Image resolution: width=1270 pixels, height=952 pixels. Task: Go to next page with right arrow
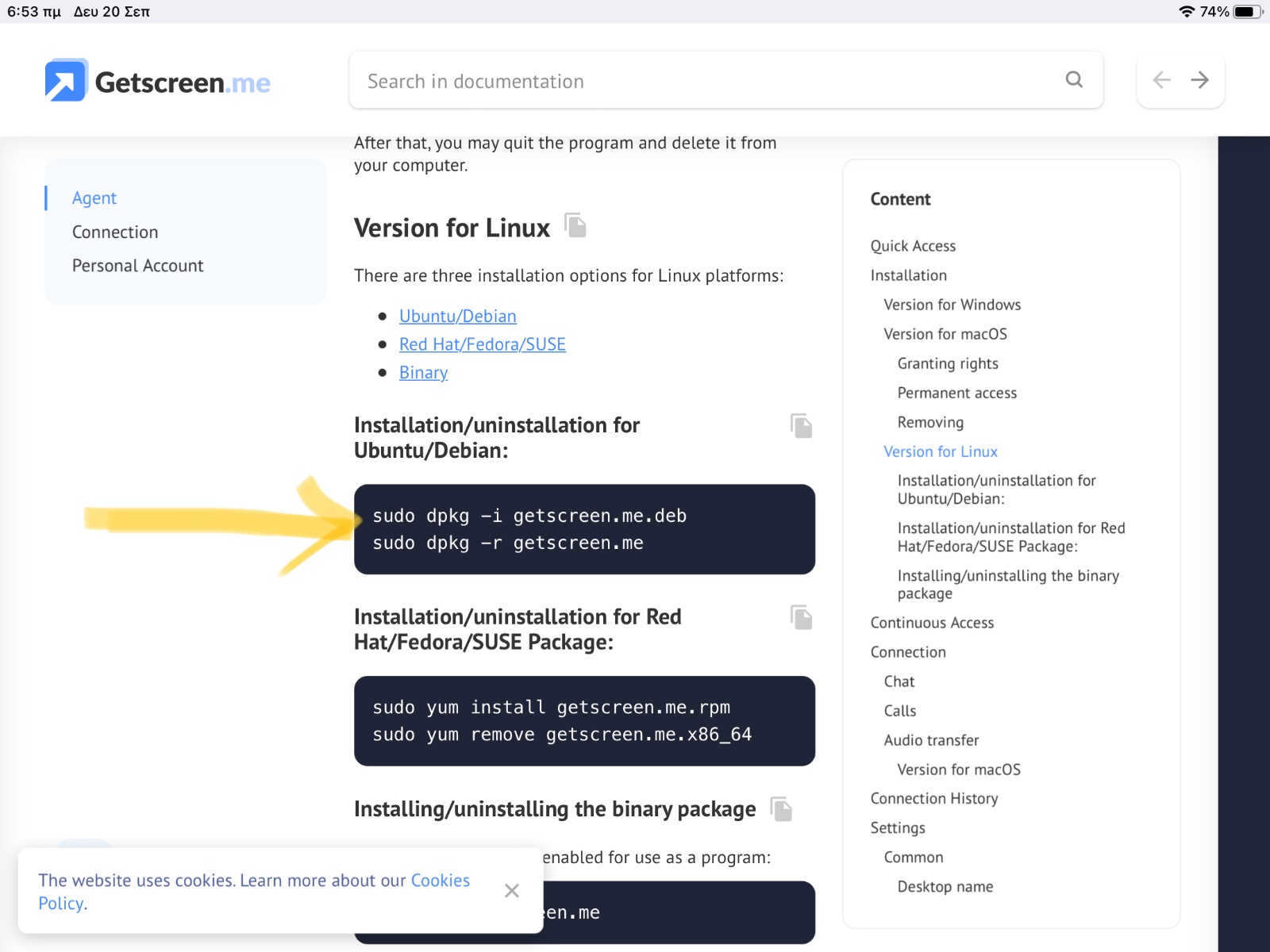1199,79
